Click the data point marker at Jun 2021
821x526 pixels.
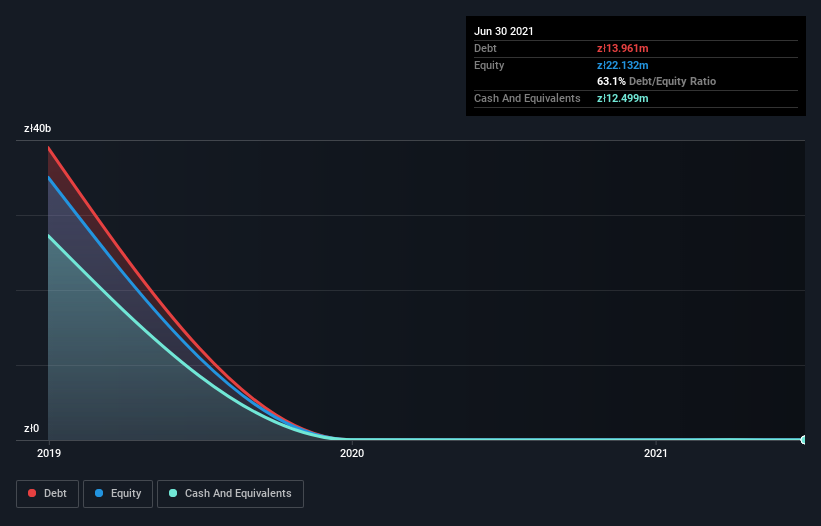coord(804,440)
